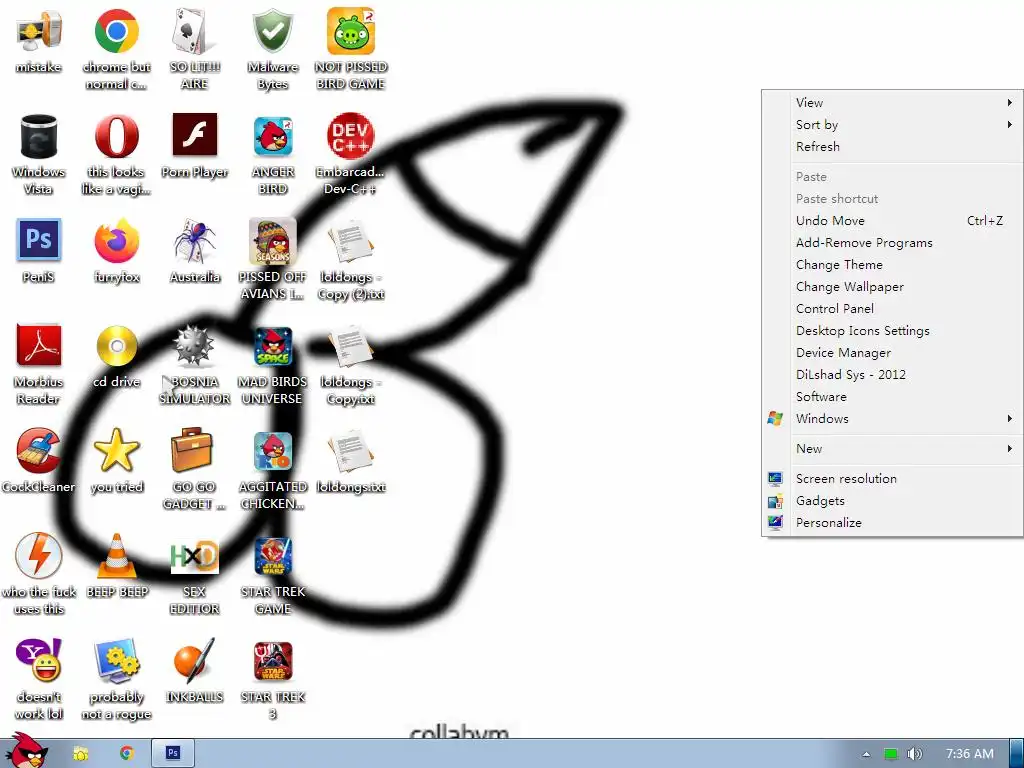The image size is (1024, 768).
Task: Click the Windows Vista recycle bin icon
Action: pos(38,154)
